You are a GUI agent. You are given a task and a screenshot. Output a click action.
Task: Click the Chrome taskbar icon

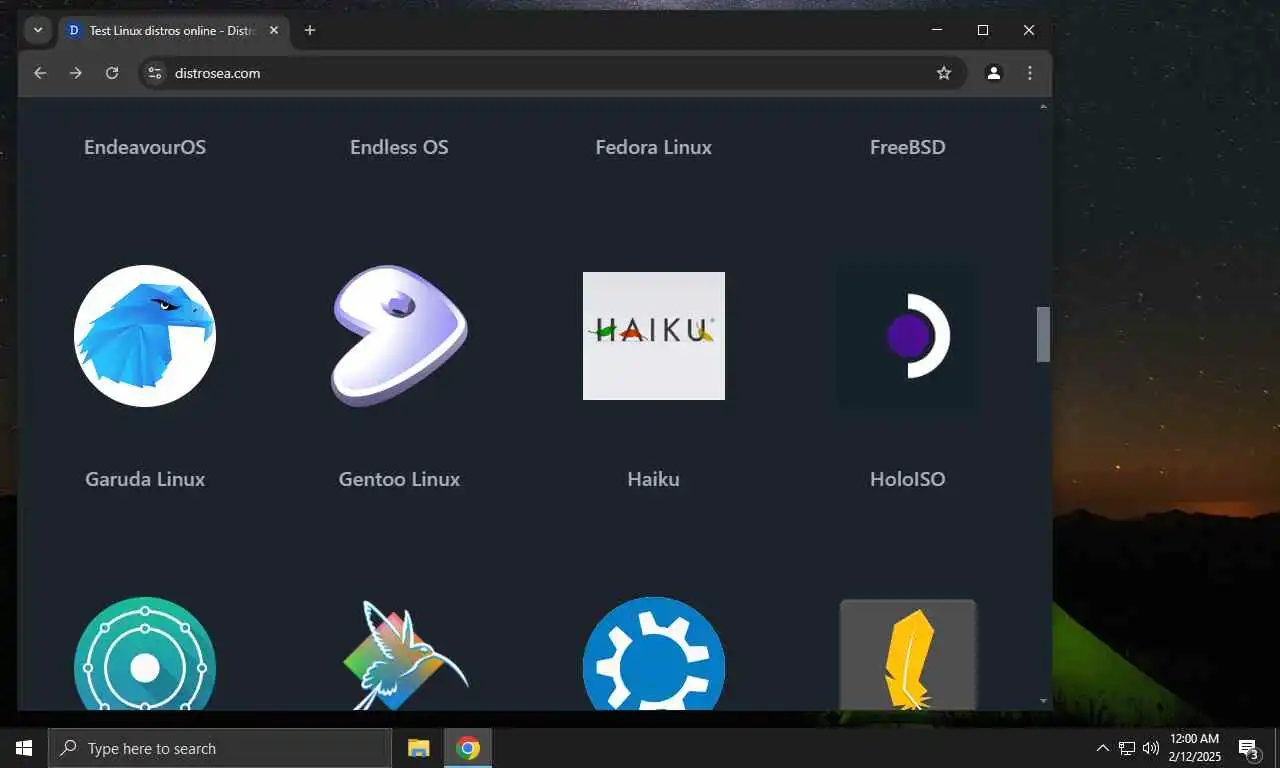[468, 748]
